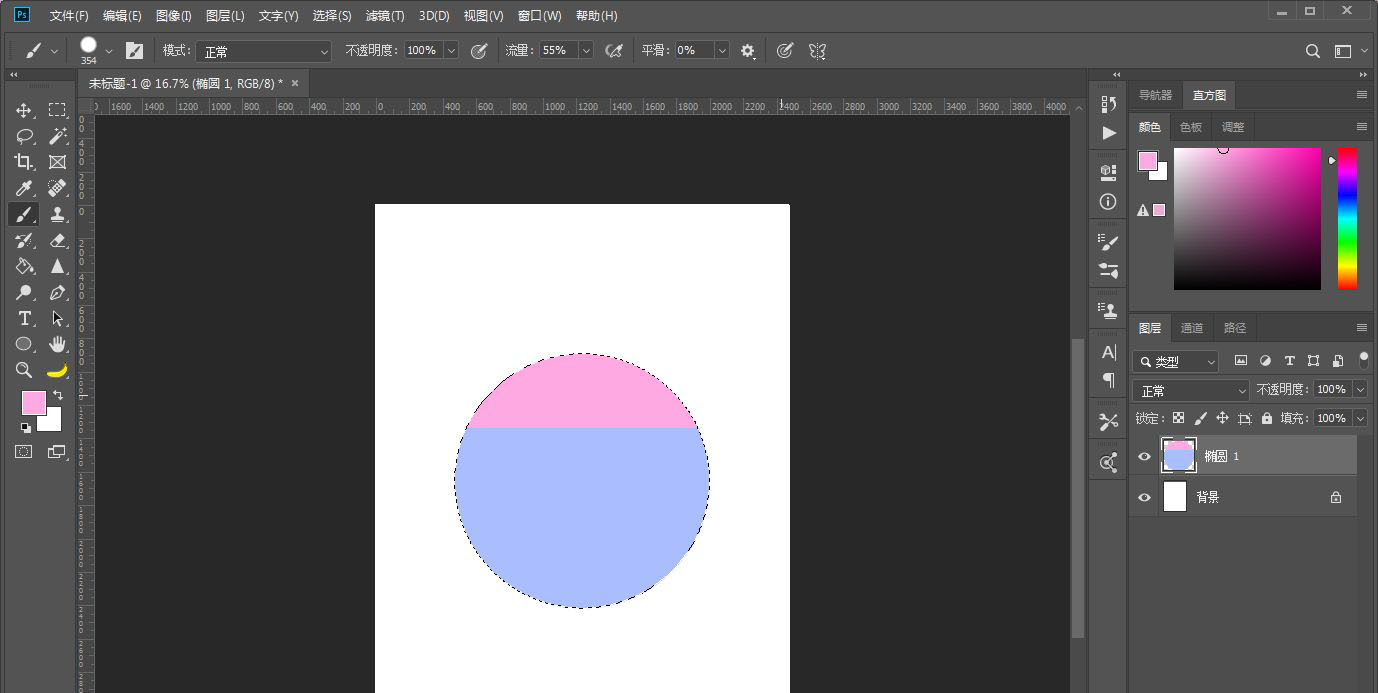Open the 调整 tab
The width and height of the screenshot is (1378, 693).
(x=1233, y=127)
